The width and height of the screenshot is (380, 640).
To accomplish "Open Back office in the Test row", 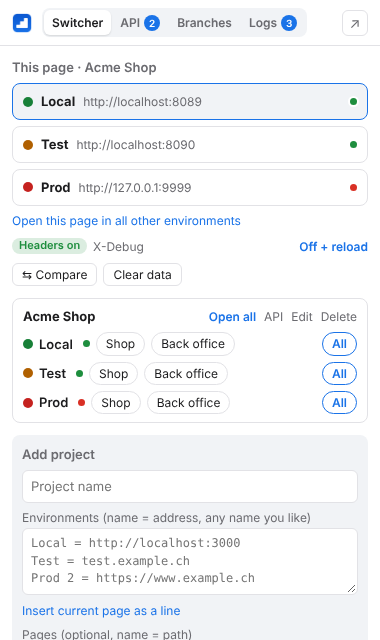I will coord(186,373).
